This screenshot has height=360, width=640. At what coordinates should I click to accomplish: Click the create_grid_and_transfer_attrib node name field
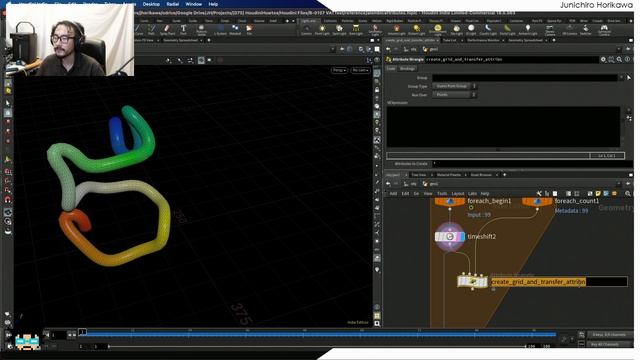tap(559, 282)
